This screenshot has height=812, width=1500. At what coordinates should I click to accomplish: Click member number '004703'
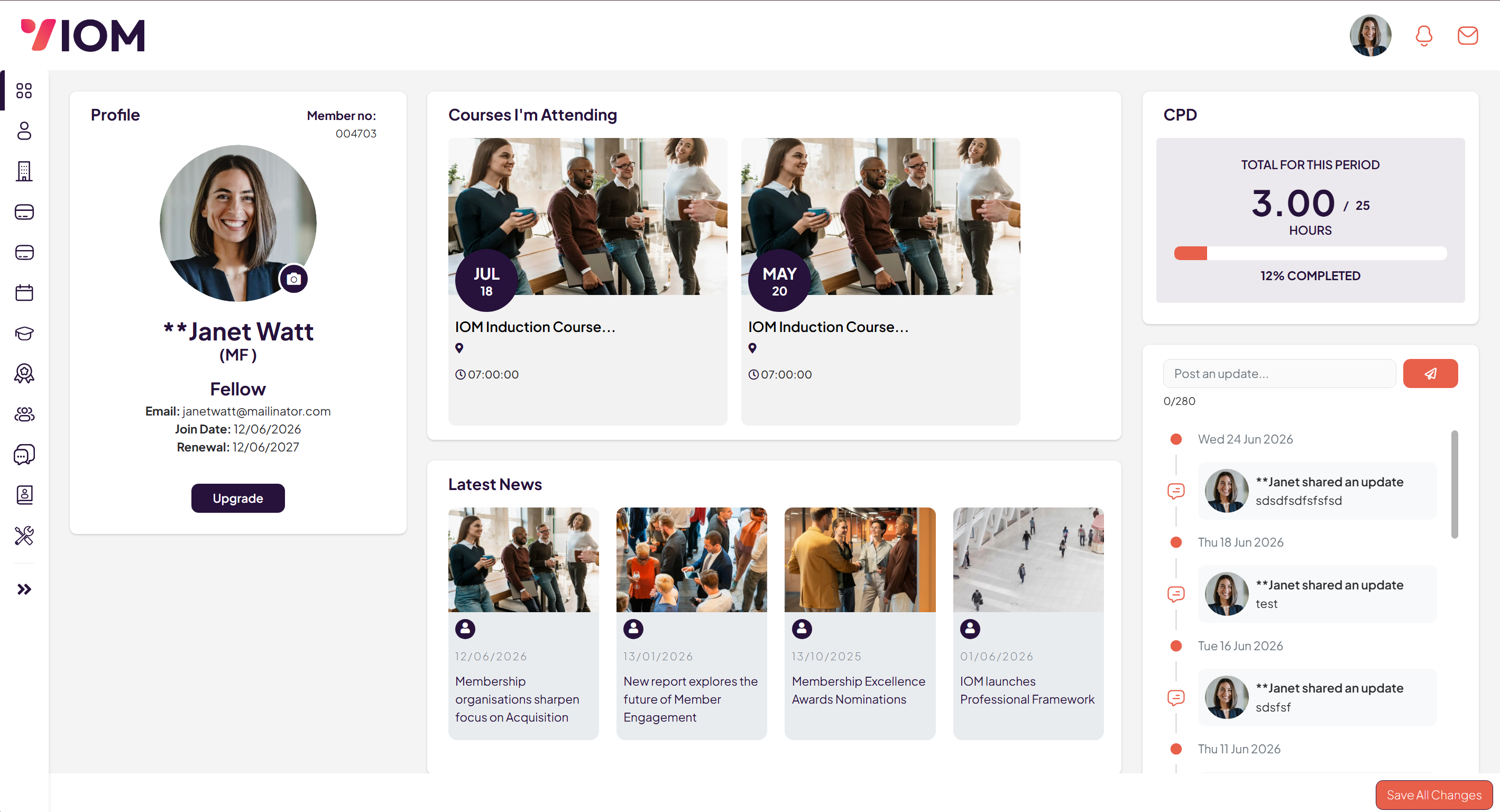pos(356,133)
